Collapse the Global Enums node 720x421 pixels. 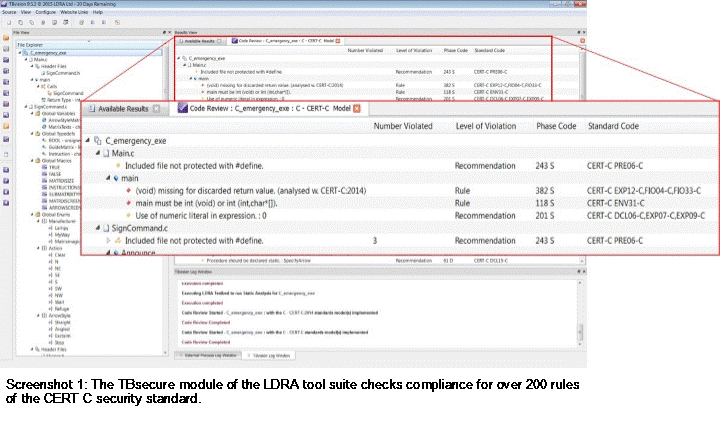point(32,214)
